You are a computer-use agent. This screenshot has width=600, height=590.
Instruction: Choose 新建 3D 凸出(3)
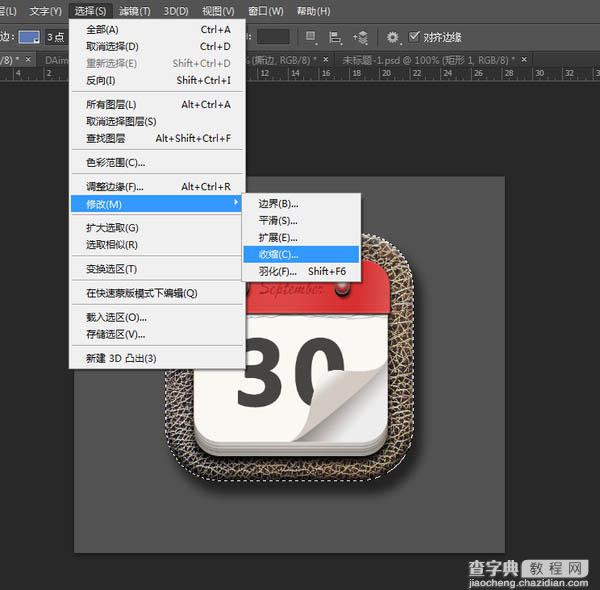[158, 359]
